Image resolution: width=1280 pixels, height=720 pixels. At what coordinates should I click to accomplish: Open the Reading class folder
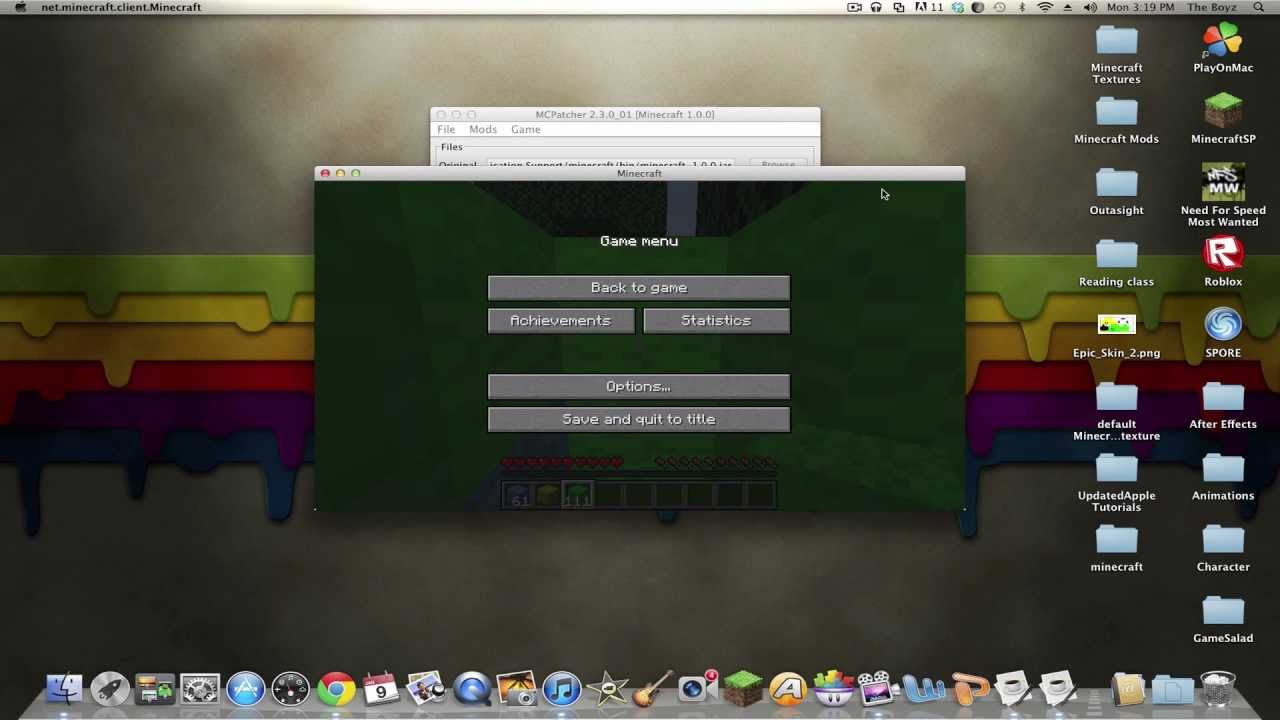(1116, 263)
